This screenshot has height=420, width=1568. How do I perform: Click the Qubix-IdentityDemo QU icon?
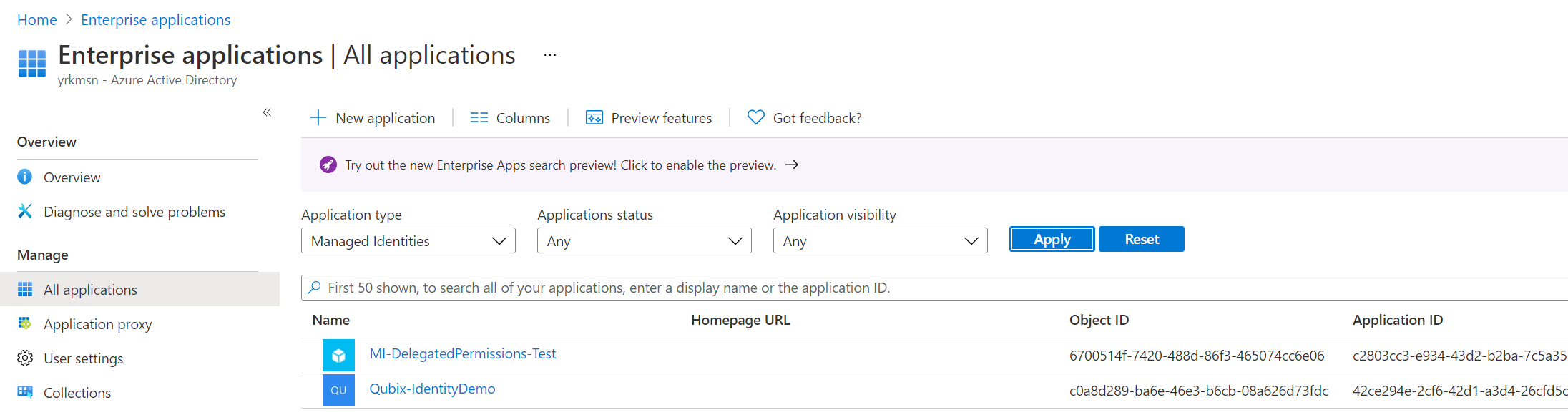coord(338,391)
